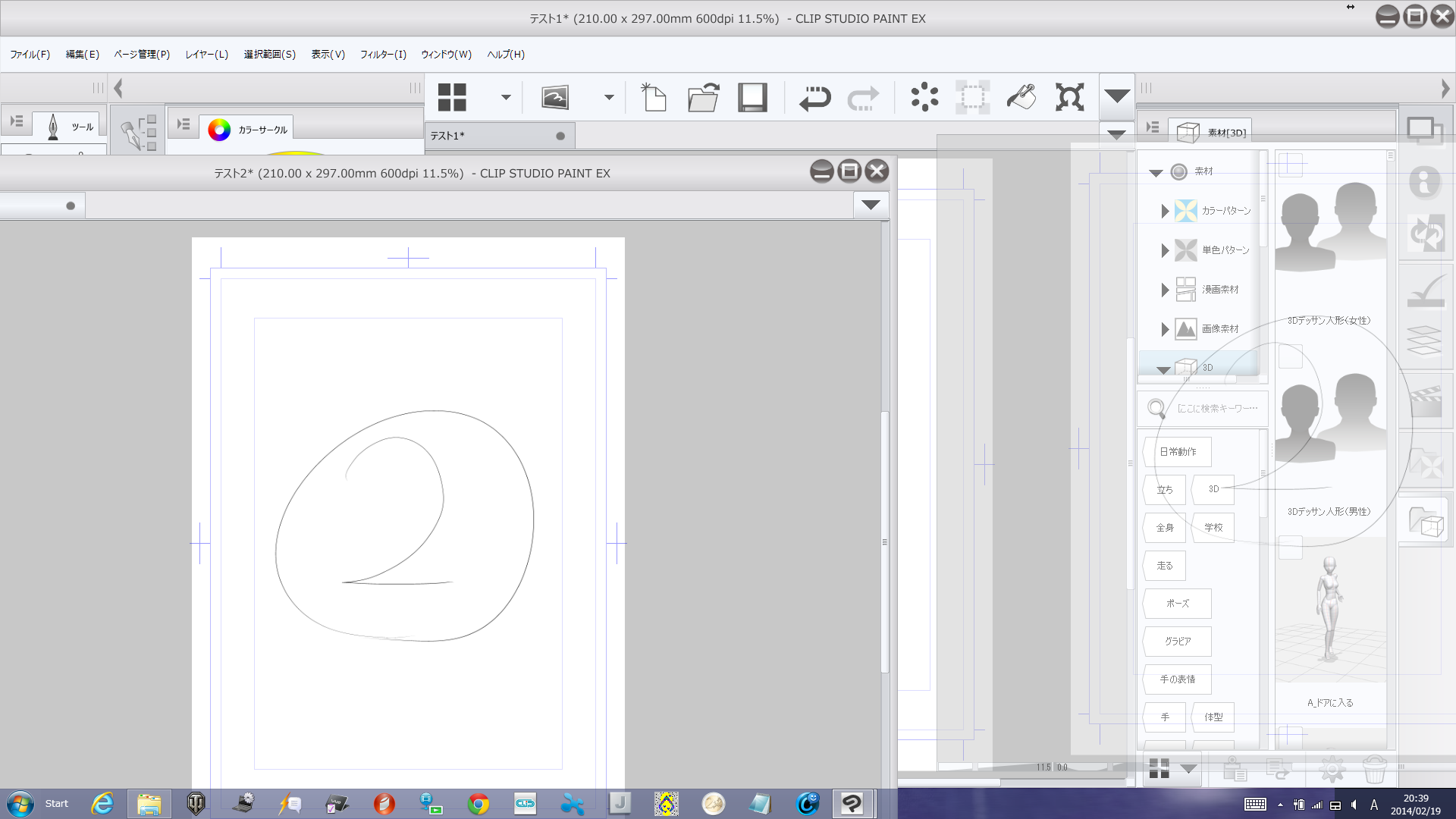
Task: Click the 日常動作 tag button
Action: 1177,452
